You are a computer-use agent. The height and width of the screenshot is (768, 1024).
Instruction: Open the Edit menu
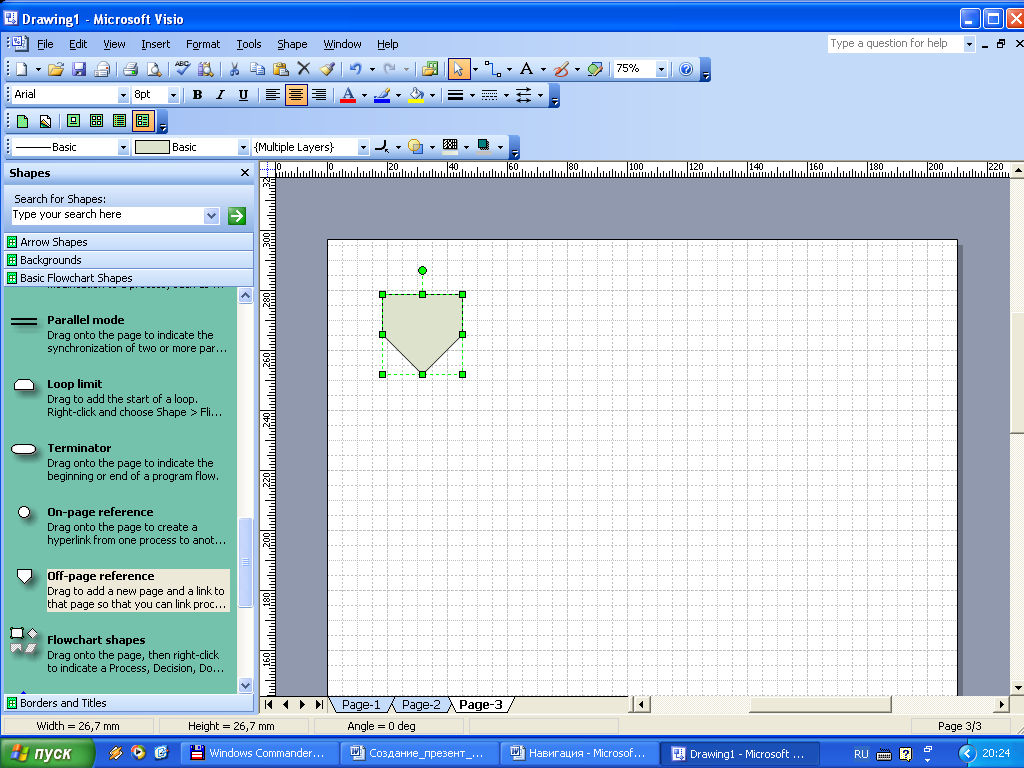tap(78, 44)
